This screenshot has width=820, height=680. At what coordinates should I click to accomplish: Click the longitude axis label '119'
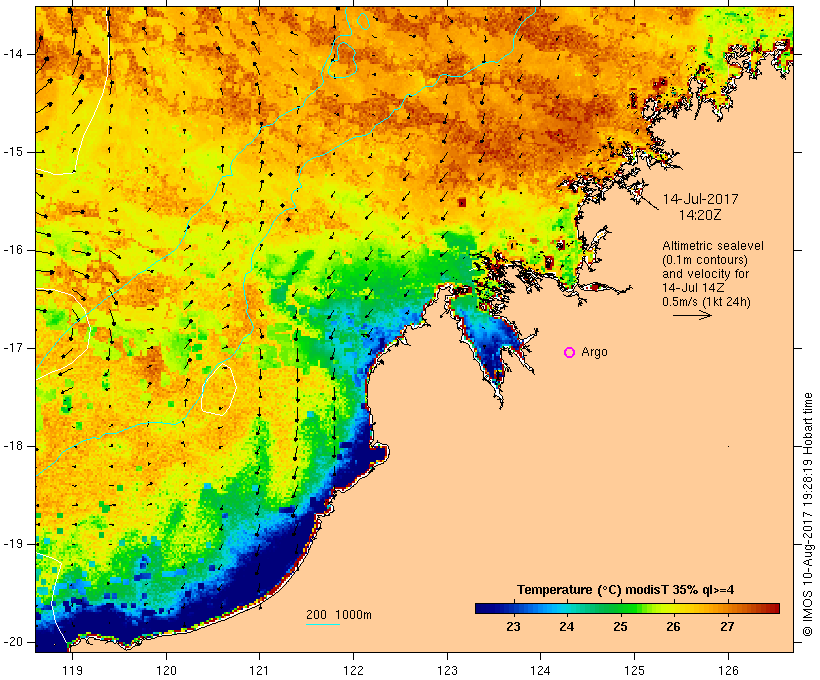[x=72, y=671]
